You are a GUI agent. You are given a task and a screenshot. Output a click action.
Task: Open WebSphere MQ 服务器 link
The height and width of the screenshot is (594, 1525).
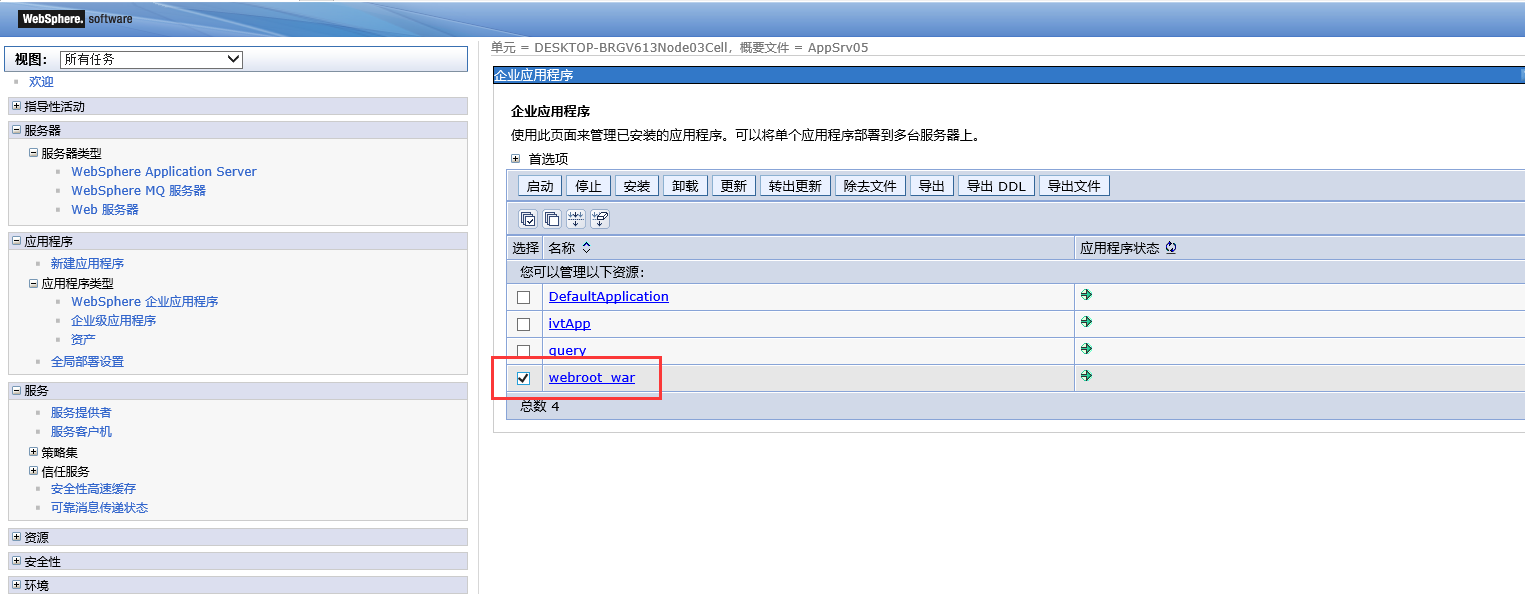(x=138, y=191)
